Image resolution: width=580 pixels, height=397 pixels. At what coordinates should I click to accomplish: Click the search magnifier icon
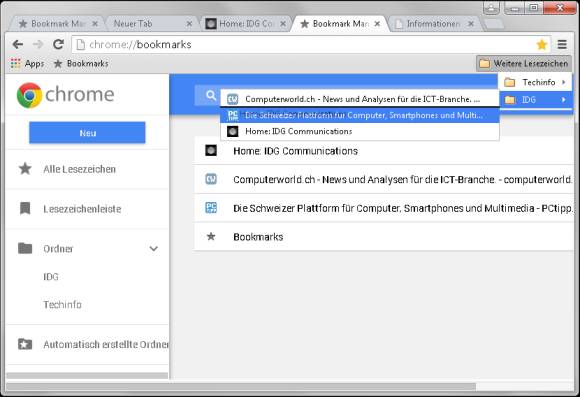tap(211, 95)
